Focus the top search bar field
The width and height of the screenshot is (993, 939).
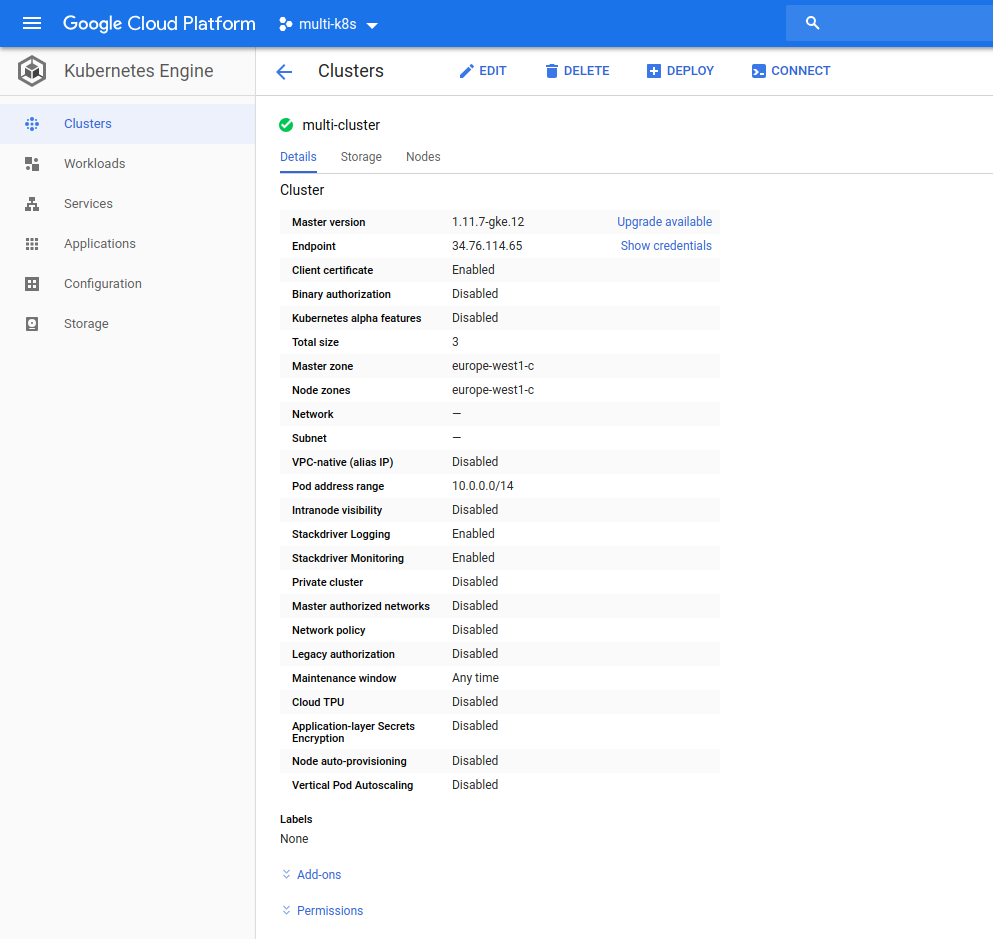889,23
